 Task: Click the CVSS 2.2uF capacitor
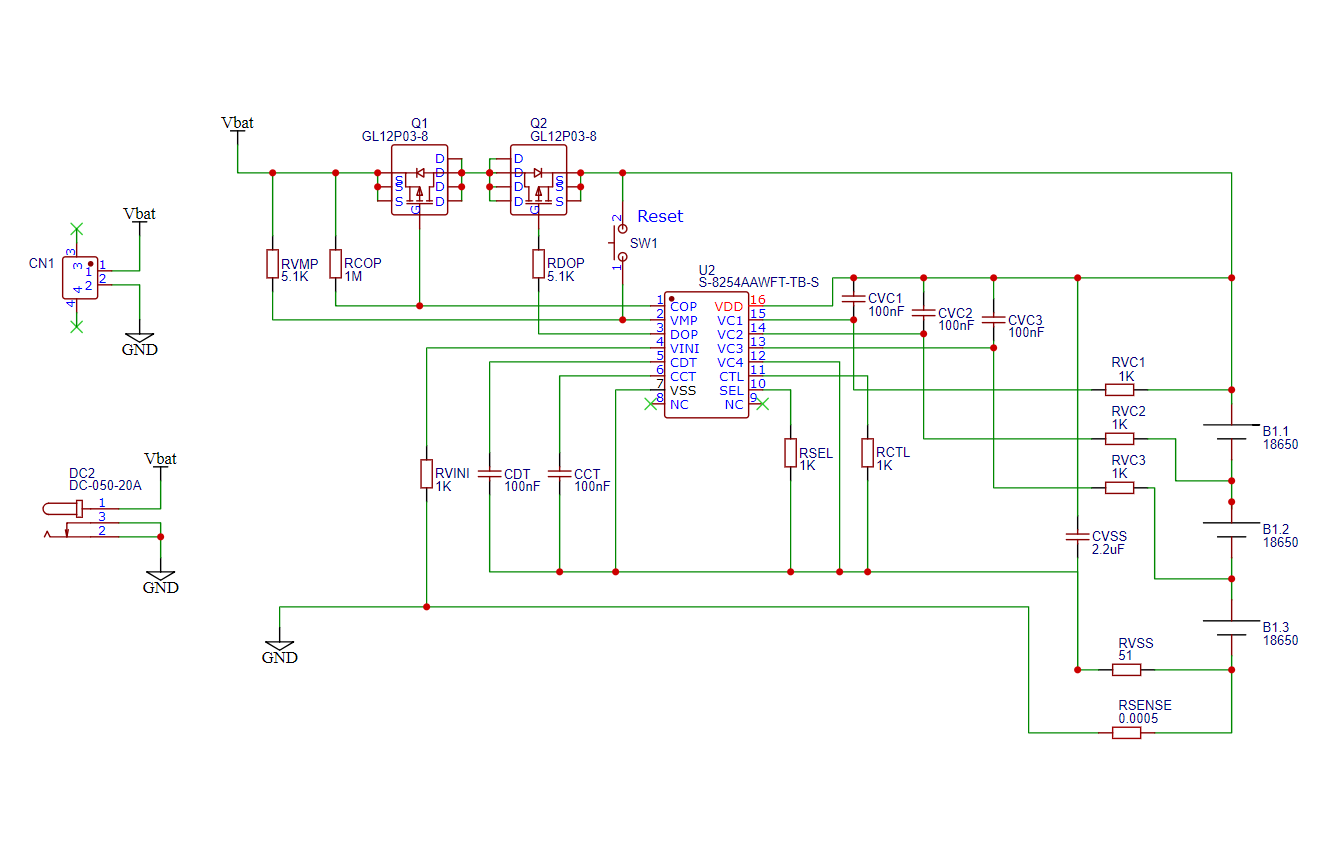1077,536
